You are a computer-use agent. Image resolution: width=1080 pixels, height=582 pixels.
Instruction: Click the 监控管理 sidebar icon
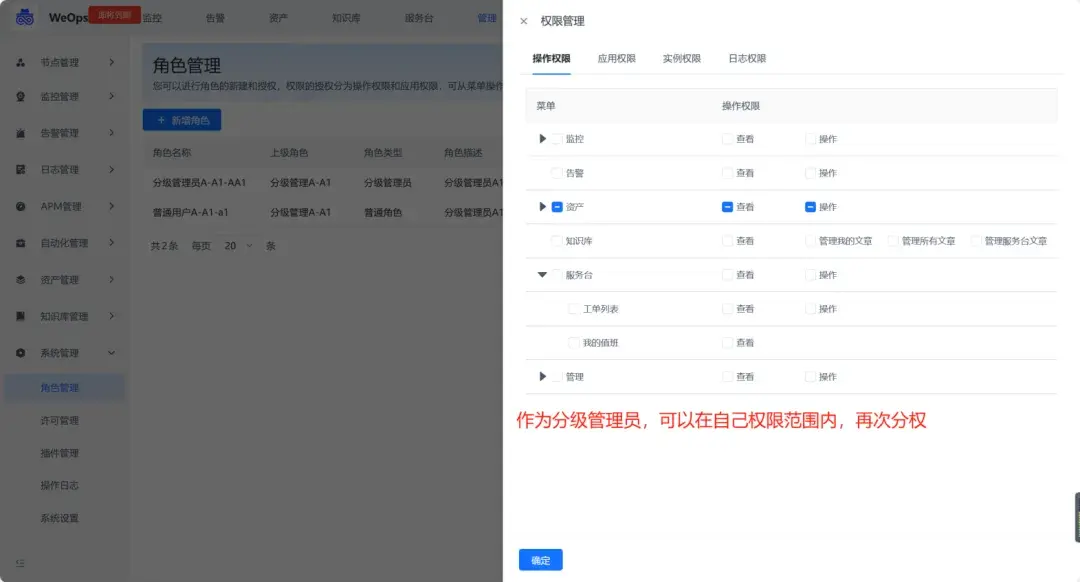point(21,96)
